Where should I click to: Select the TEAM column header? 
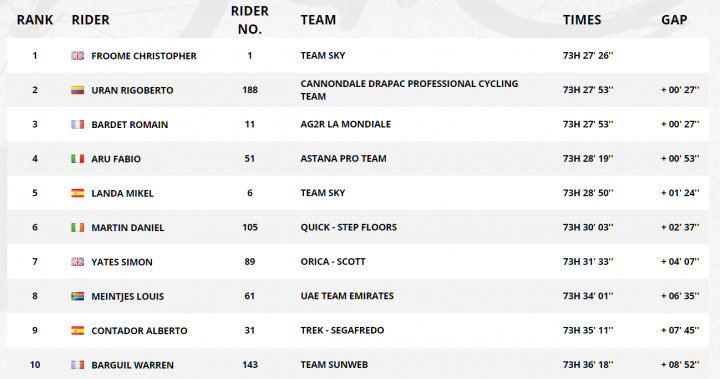(318, 20)
